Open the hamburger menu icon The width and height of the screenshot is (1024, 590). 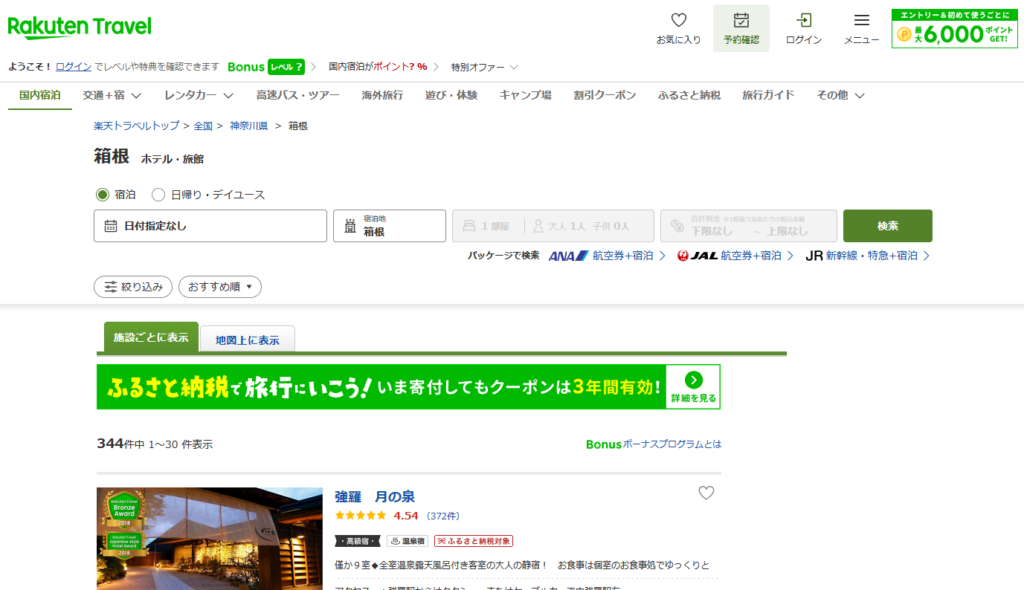(x=861, y=20)
